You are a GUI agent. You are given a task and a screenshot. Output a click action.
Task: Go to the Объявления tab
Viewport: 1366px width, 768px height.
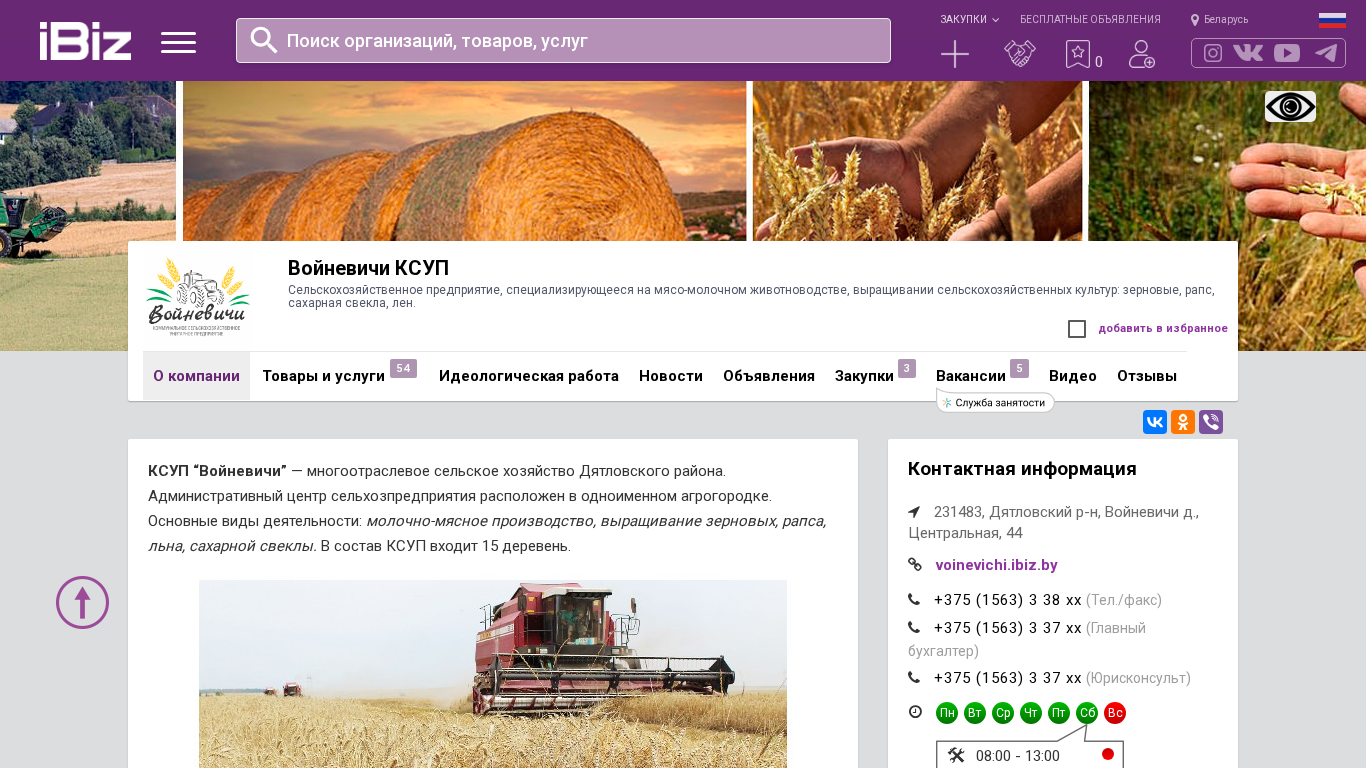(769, 376)
